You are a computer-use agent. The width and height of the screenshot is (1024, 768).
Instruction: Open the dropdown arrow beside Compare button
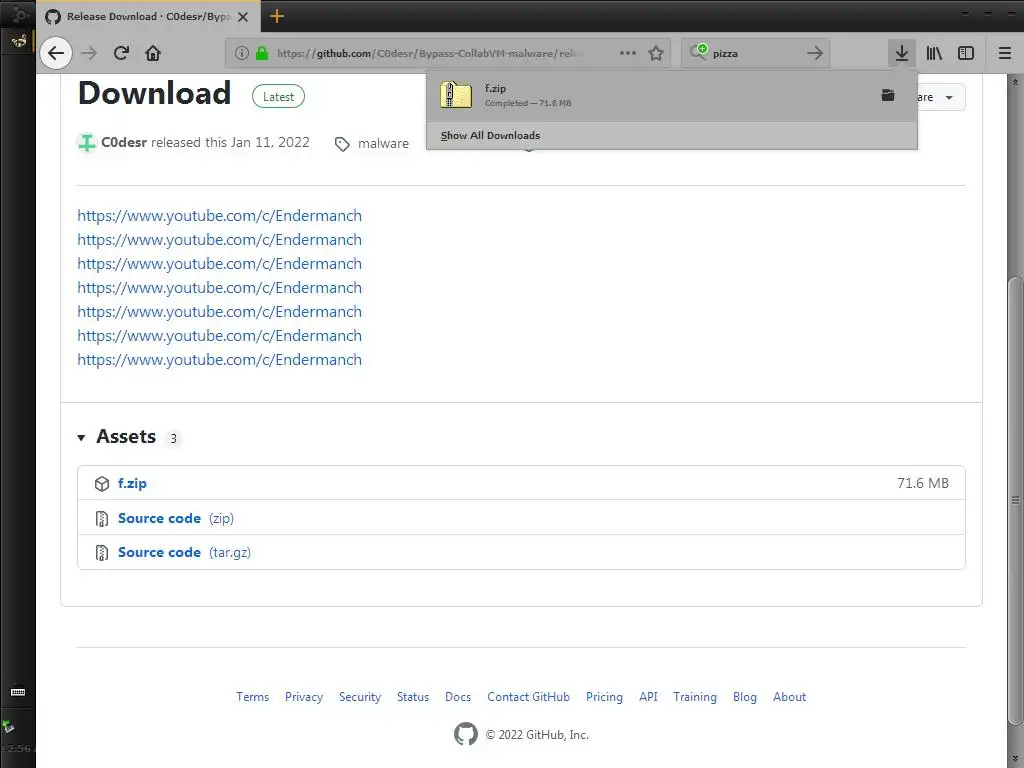tap(949, 97)
